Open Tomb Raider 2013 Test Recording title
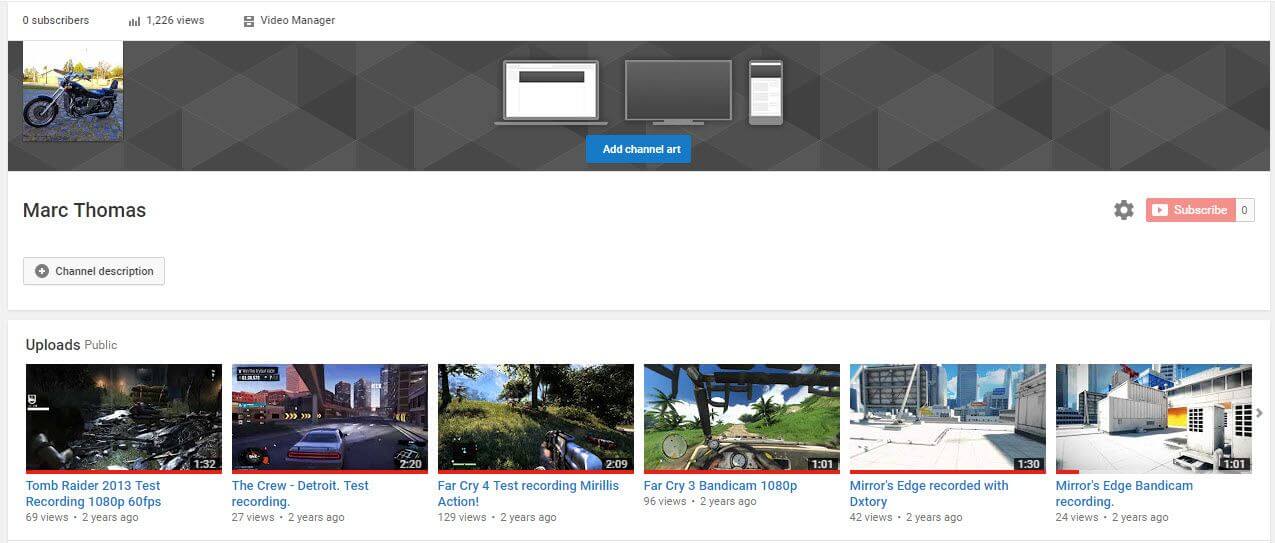This screenshot has height=543, width=1275. [x=93, y=494]
